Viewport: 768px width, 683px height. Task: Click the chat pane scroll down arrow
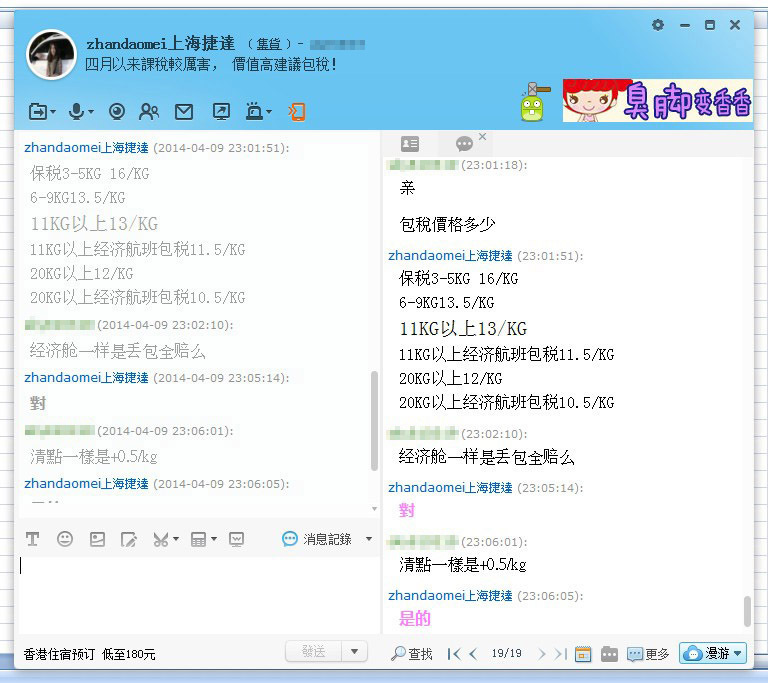[374, 509]
